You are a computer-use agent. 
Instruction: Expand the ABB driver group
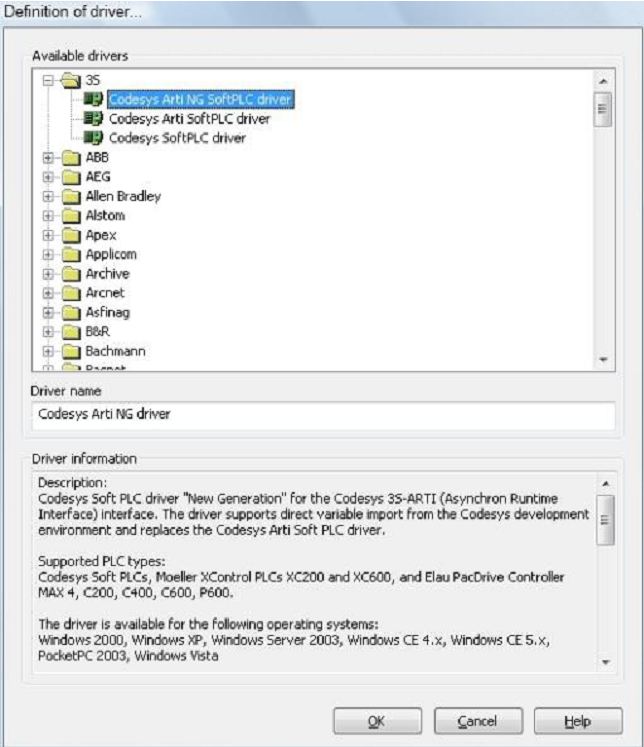(48, 158)
